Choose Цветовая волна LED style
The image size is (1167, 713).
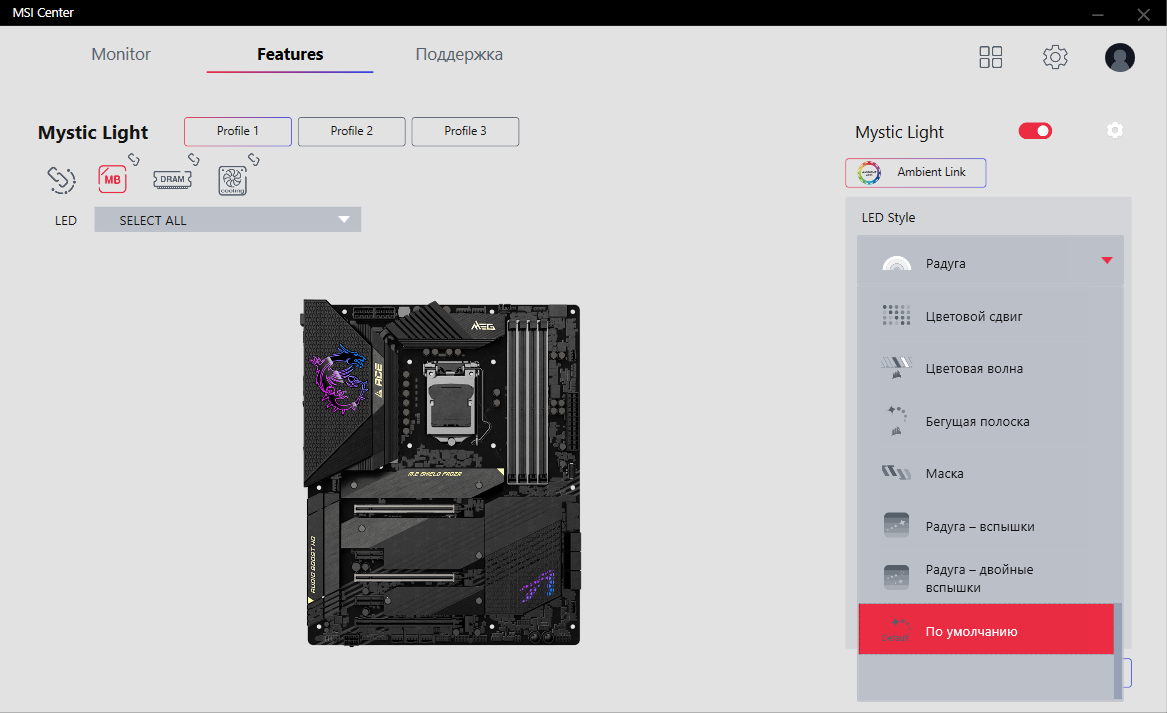tap(985, 368)
